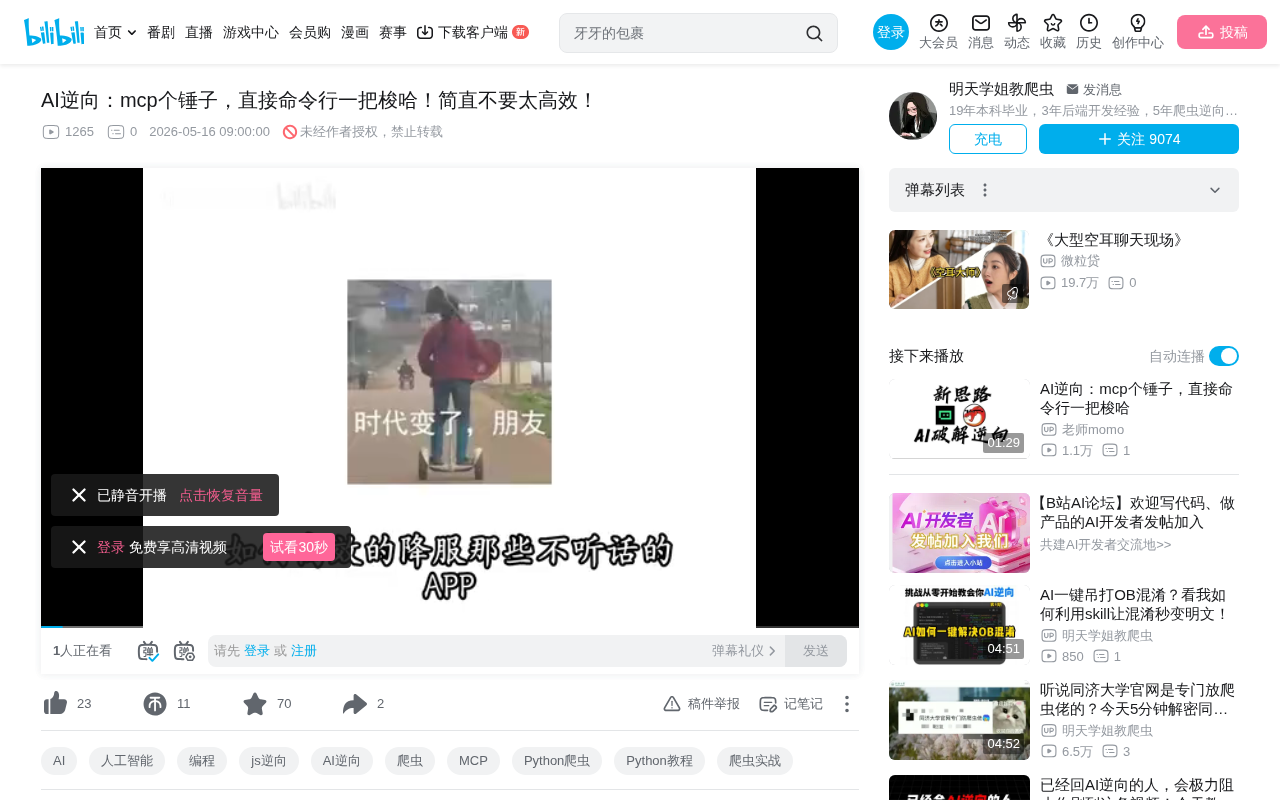Click the 试看30秒 button

(x=299, y=547)
